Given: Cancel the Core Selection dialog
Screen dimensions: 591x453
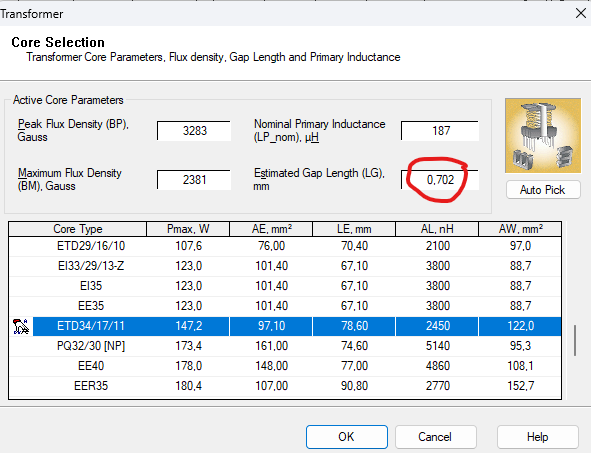Looking at the screenshot, I should [435, 437].
